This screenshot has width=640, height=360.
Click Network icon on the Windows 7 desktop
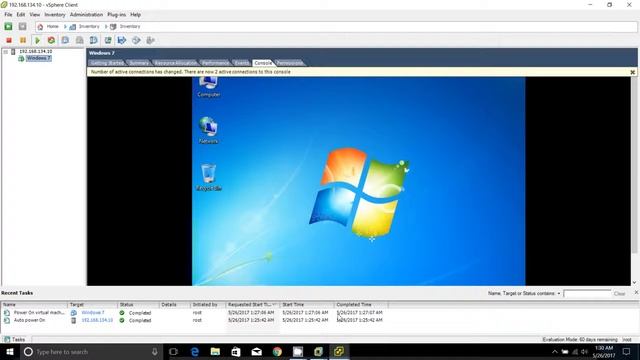(x=208, y=130)
